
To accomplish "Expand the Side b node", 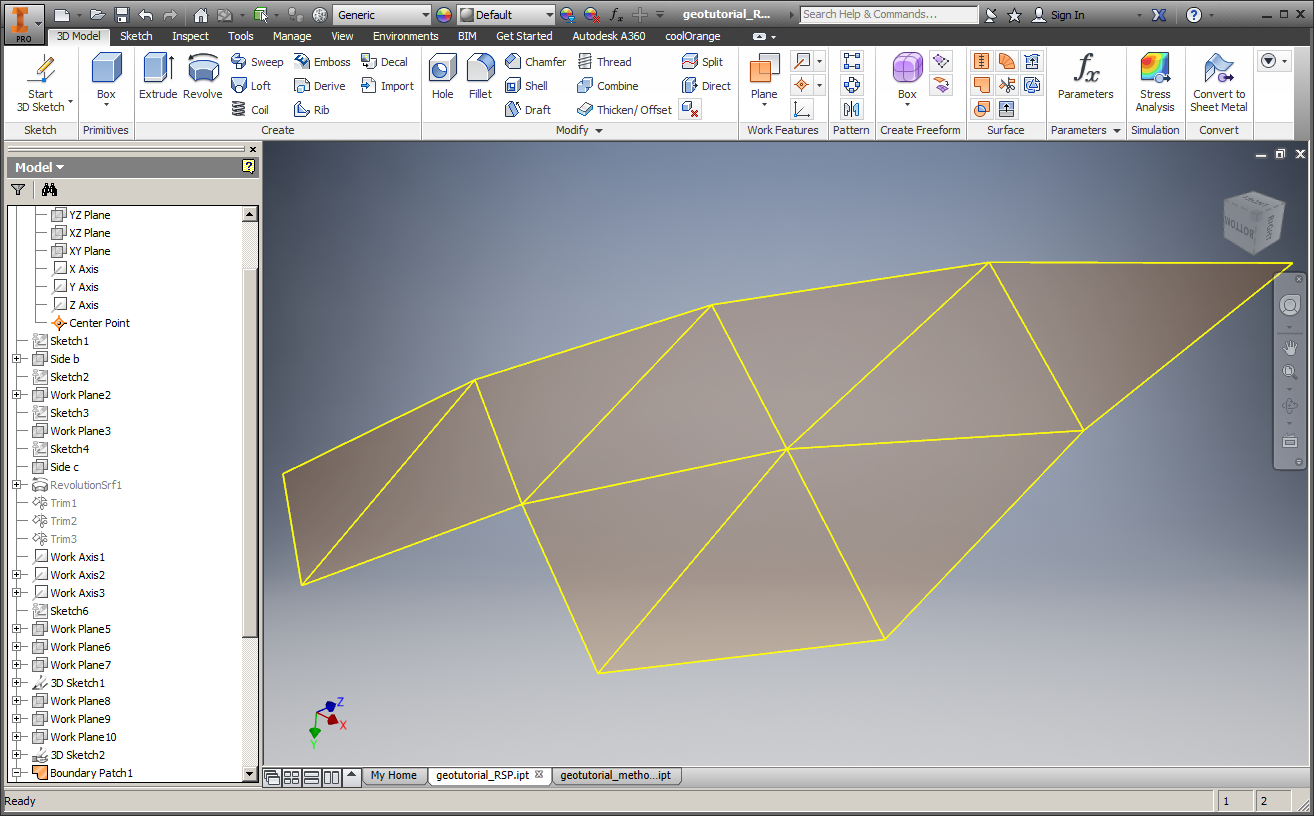I will [16, 359].
